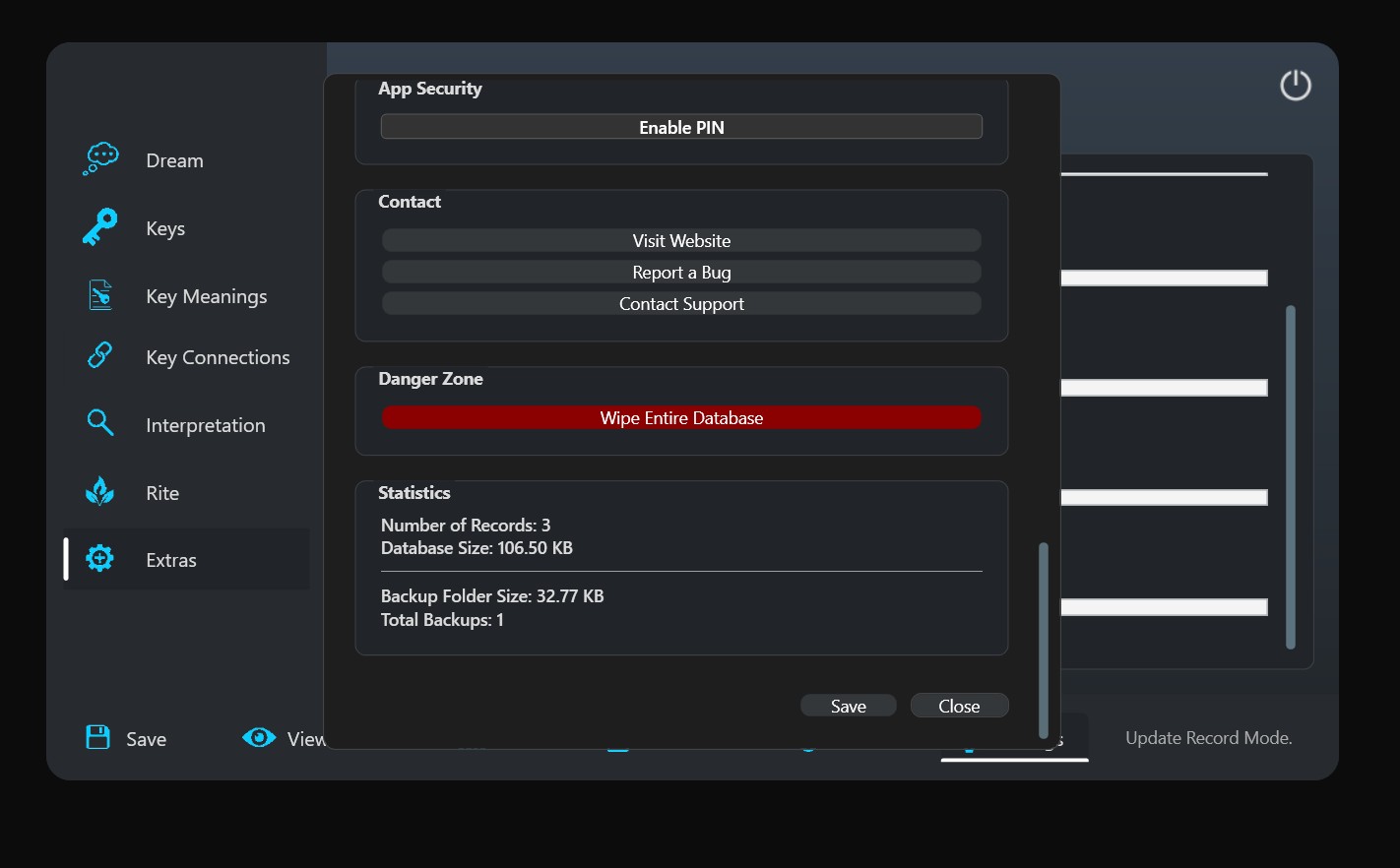The height and width of the screenshot is (868, 1400).
Task: Click the "Statistics" section heading
Action: coord(414,493)
